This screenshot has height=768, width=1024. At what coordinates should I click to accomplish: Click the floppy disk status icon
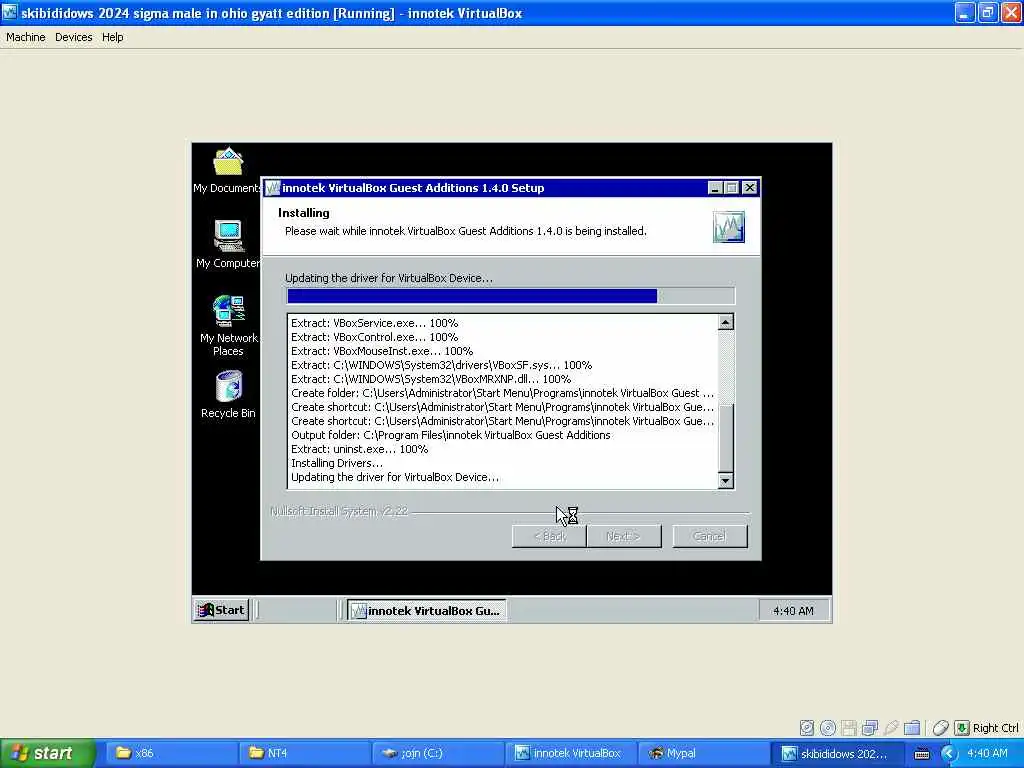[x=849, y=728]
